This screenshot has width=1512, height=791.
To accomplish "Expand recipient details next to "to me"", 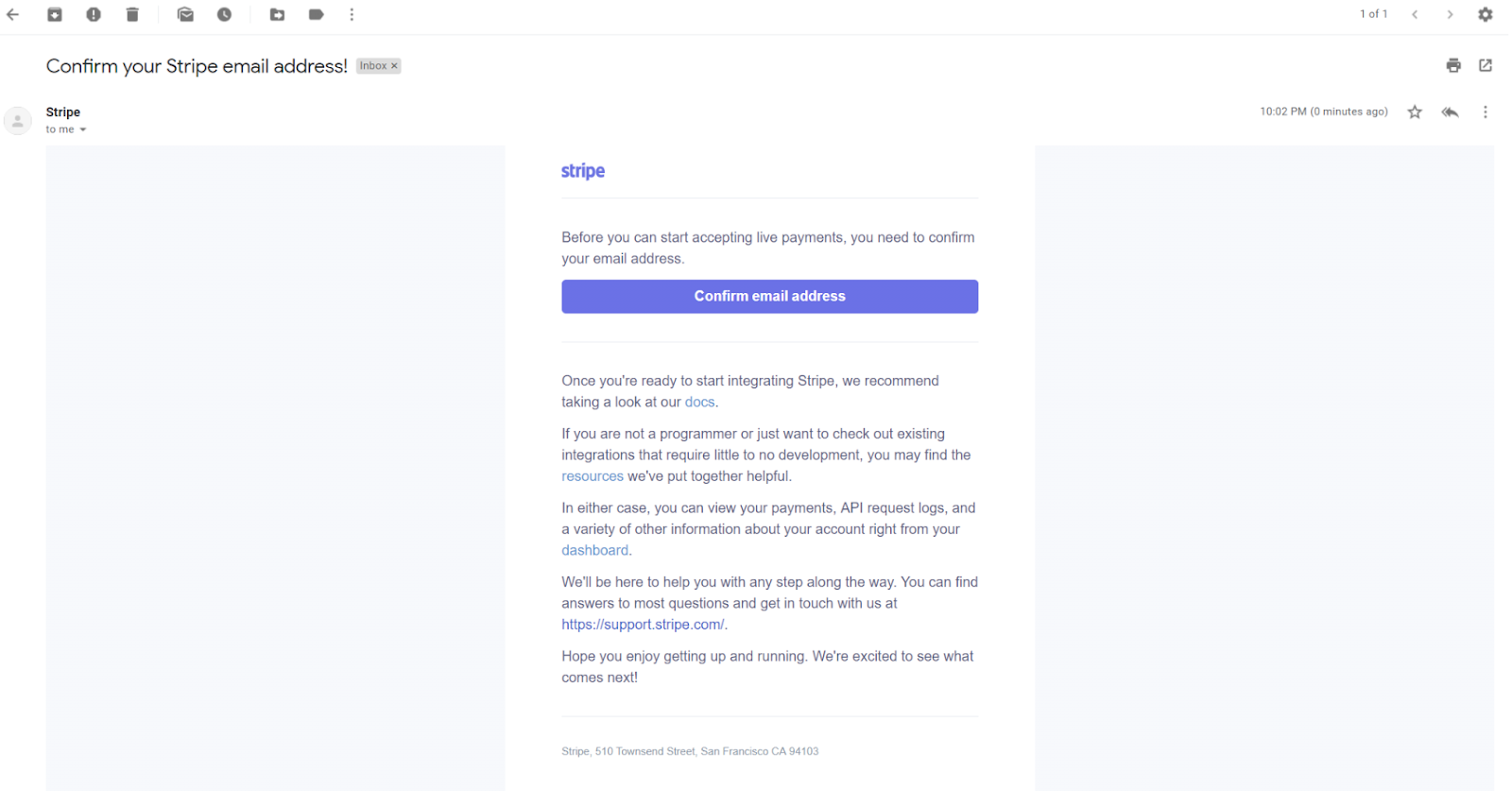I will (83, 129).
